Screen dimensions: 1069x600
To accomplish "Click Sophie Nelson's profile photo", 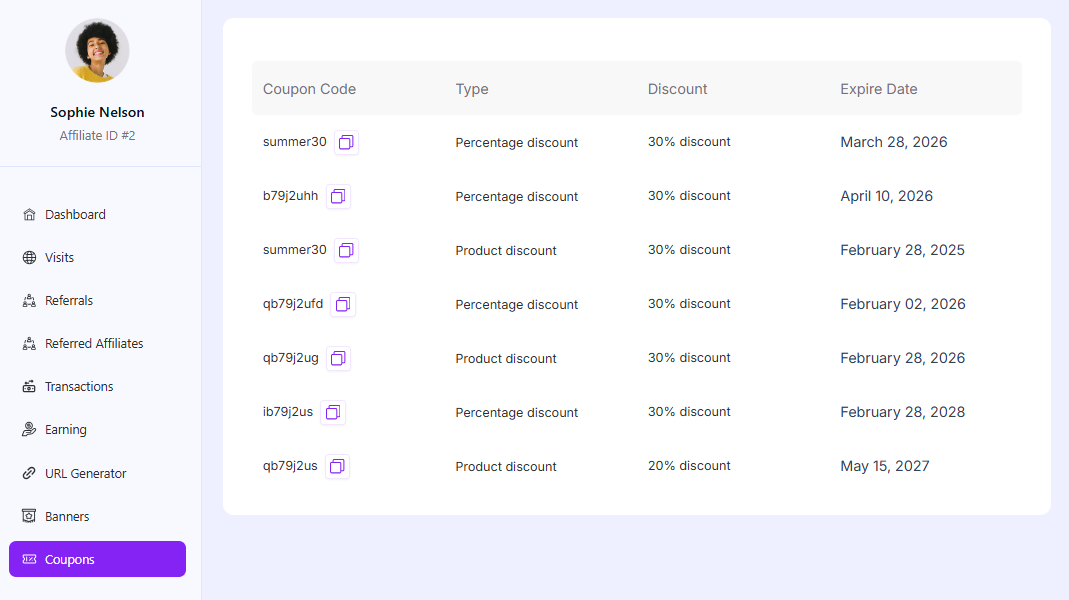I will point(97,51).
